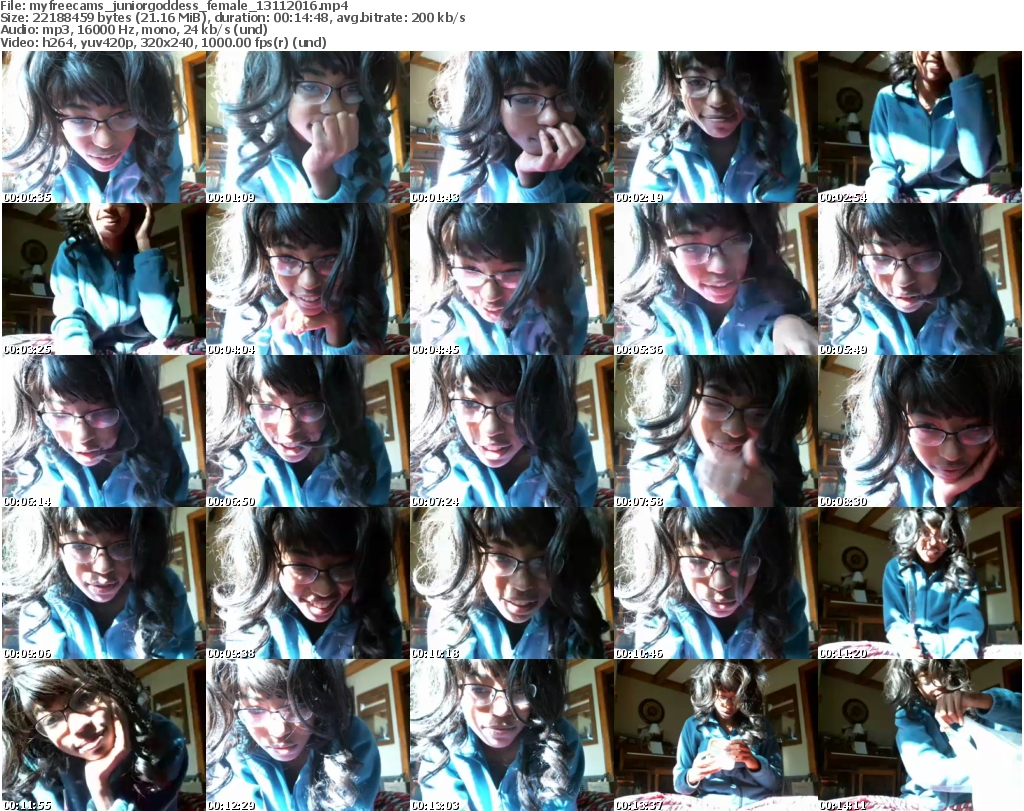Click the frame stamped 00:09:38
Viewport: 1024px width, 811px height.
pos(308,583)
